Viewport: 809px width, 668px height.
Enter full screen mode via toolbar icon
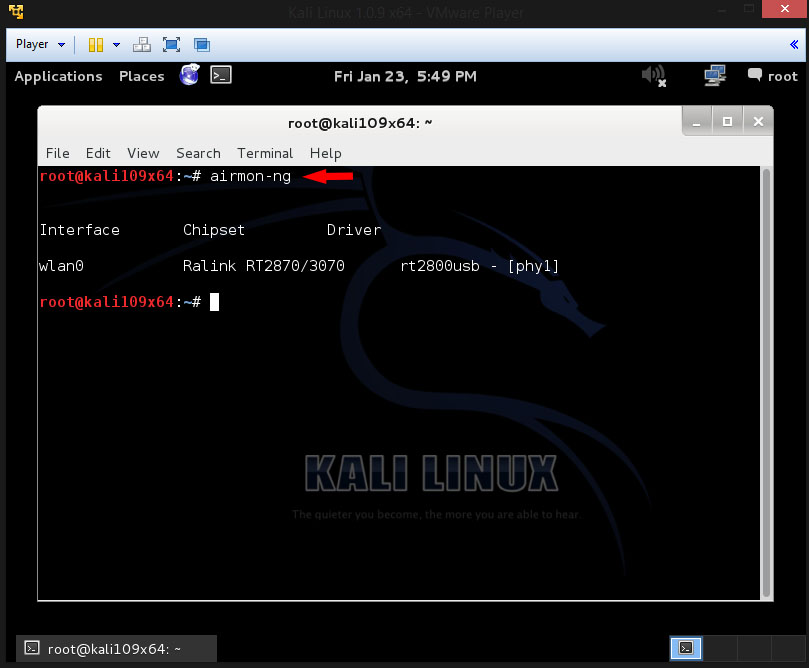171,45
